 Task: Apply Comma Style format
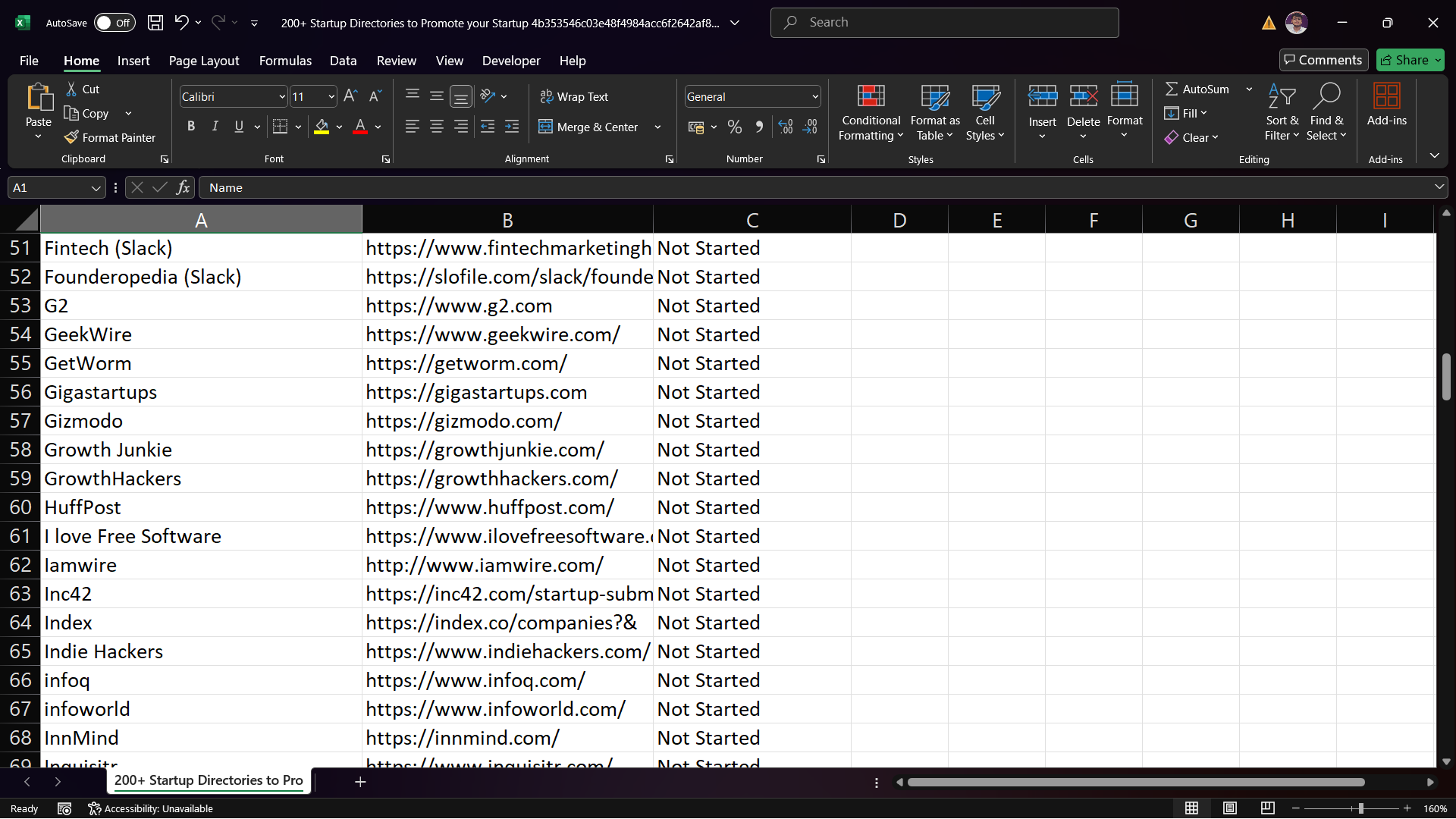tap(759, 127)
